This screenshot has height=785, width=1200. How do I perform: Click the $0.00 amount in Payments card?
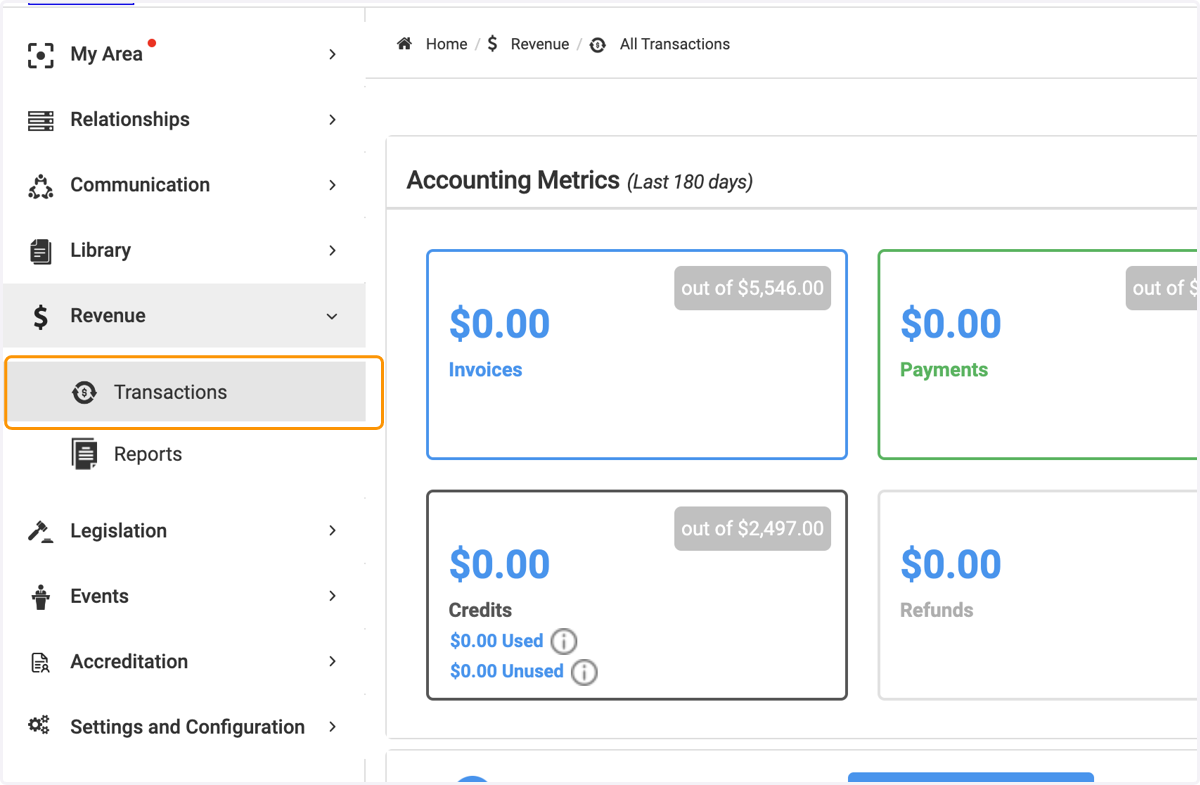tap(950, 324)
